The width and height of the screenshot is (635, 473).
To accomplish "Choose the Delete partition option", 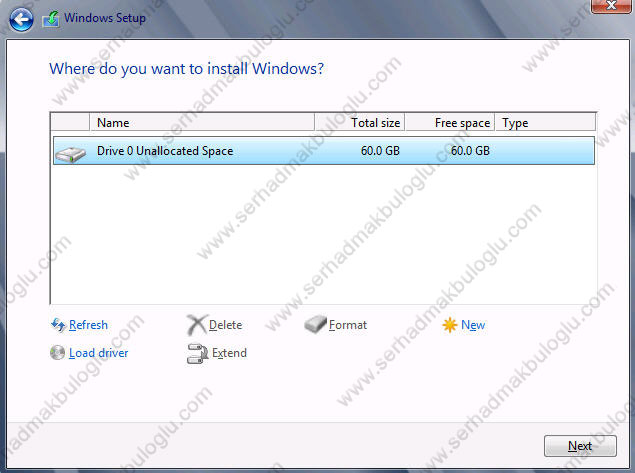I will coord(226,325).
